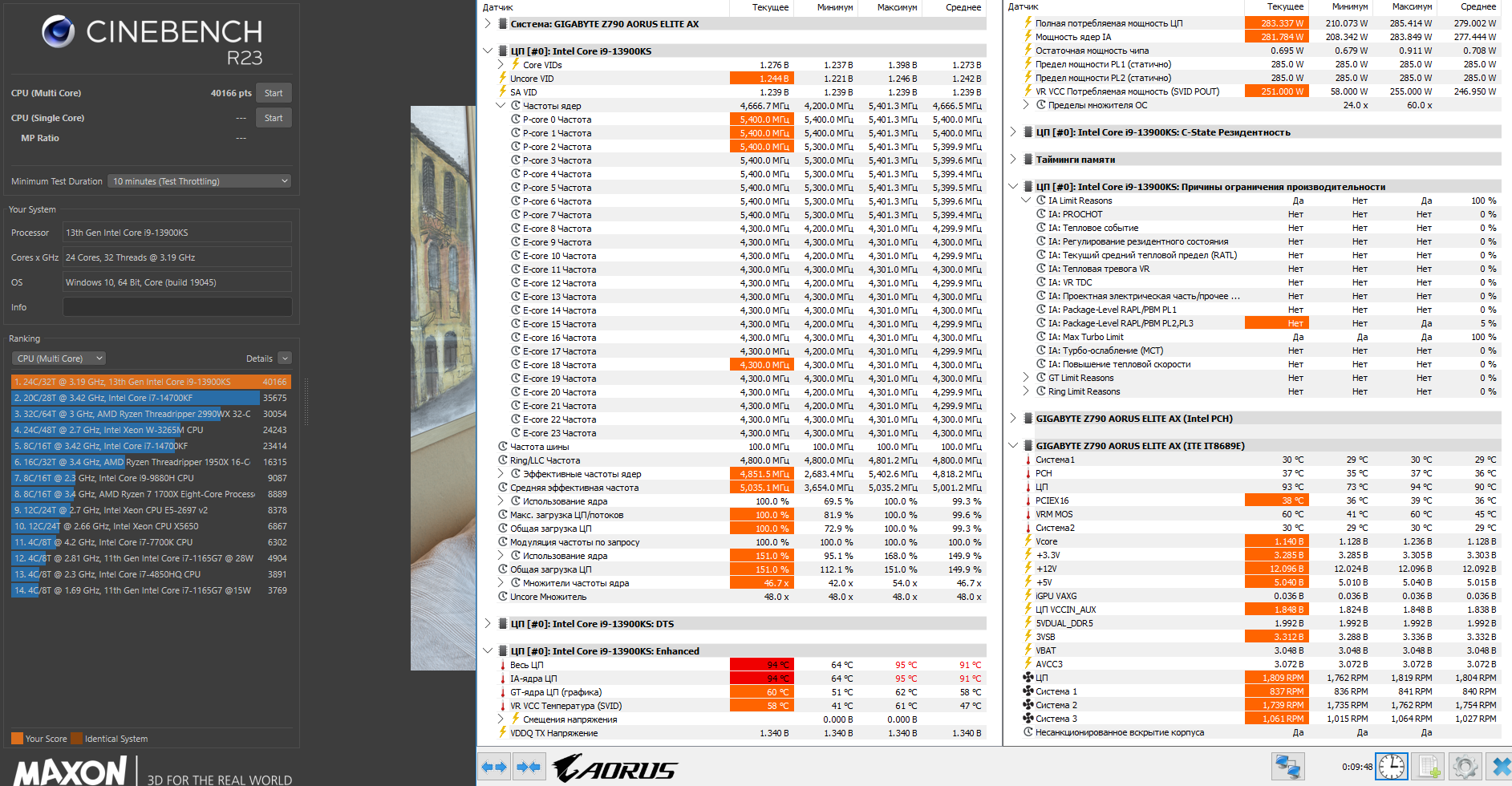Start the CPU (Multi Core) test

tap(274, 93)
